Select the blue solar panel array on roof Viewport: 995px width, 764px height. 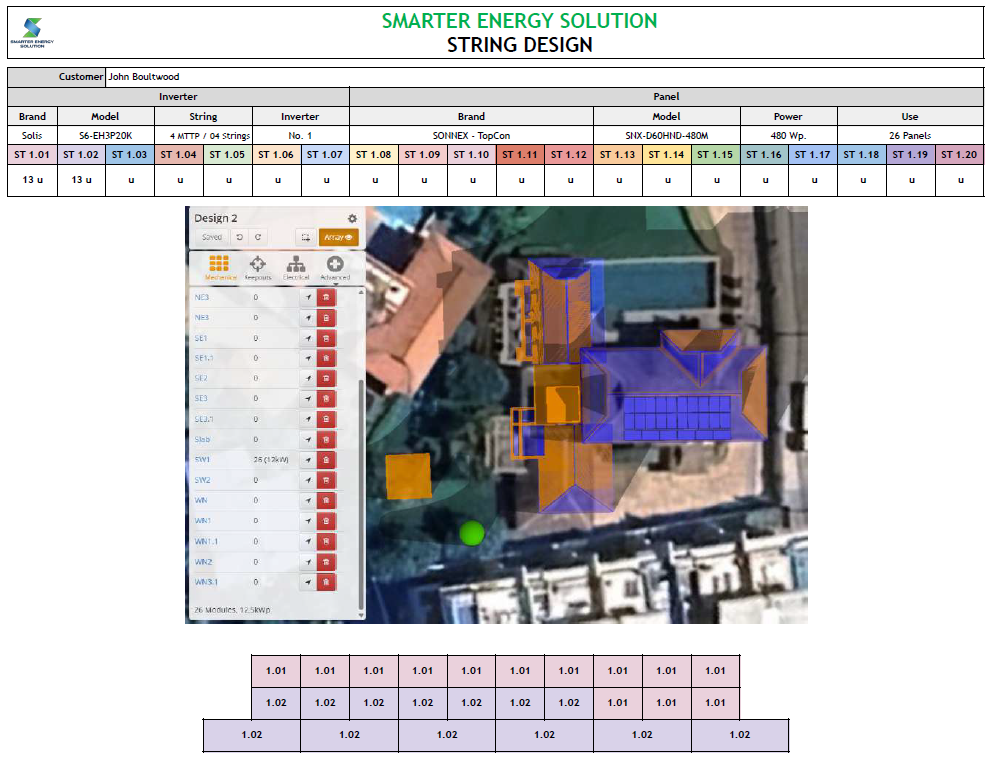click(676, 418)
